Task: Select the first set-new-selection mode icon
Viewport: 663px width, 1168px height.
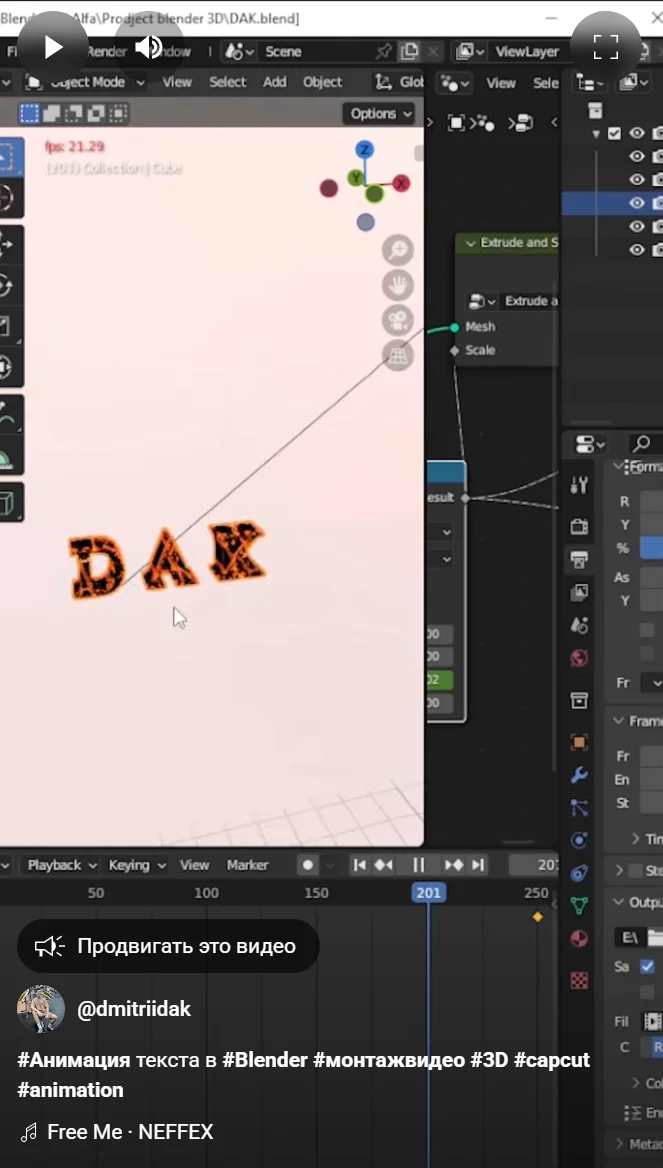Action: click(x=29, y=113)
